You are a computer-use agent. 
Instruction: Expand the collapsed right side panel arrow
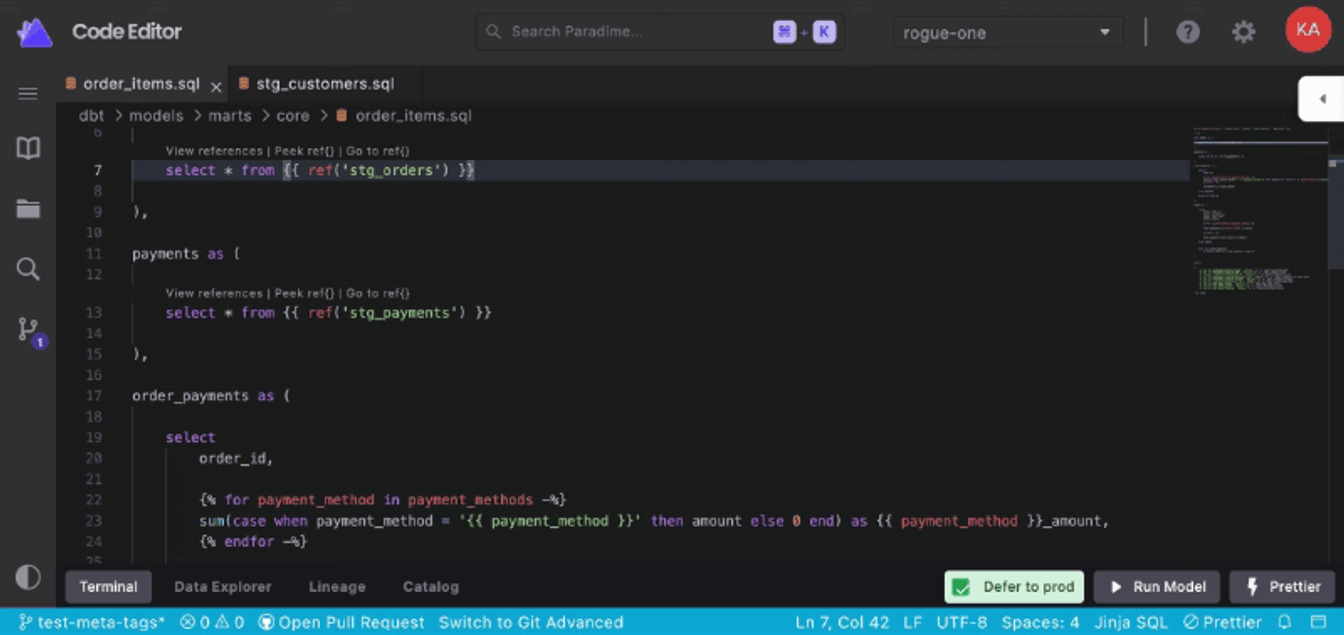pyautogui.click(x=1322, y=99)
